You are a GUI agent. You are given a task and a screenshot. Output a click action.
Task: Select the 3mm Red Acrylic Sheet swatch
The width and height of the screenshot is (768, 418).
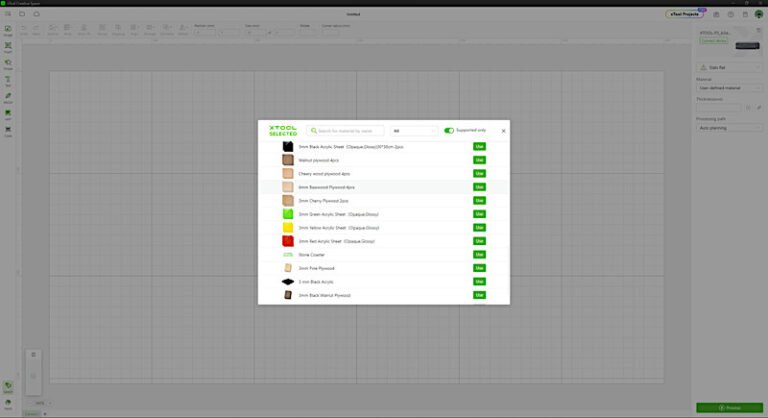(288, 241)
